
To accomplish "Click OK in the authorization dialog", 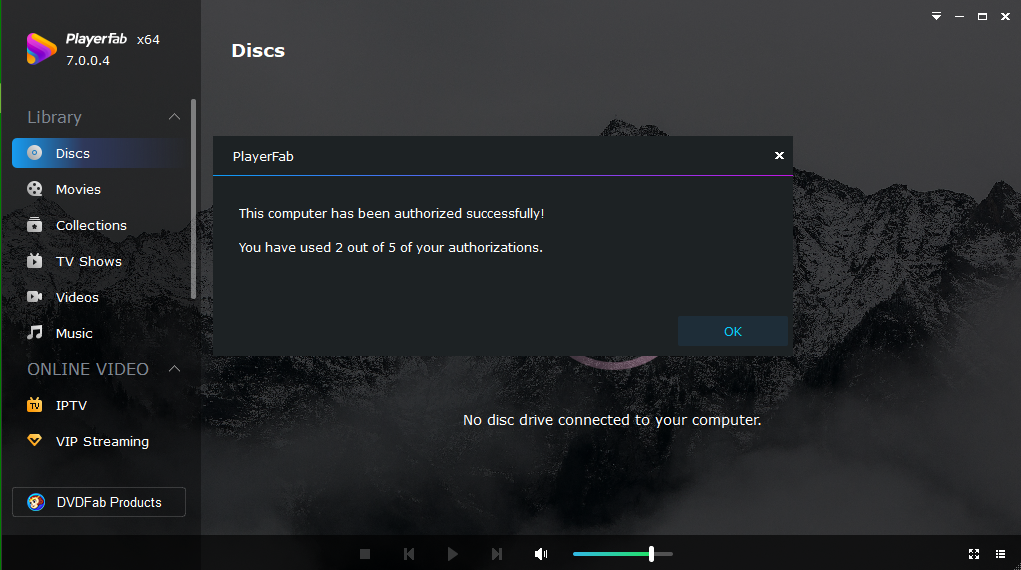I will coord(733,332).
